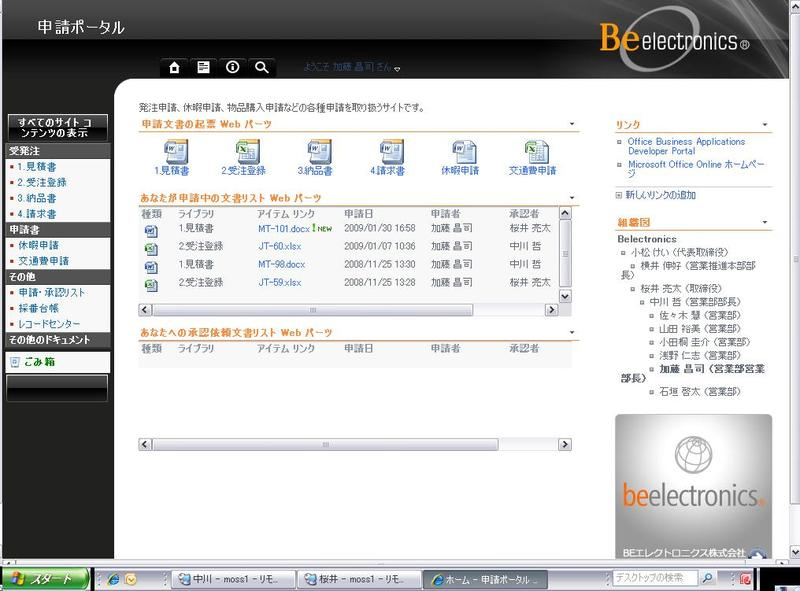Open the 組織図 web part dropdown arrow
The image size is (800, 591).
[x=764, y=222]
